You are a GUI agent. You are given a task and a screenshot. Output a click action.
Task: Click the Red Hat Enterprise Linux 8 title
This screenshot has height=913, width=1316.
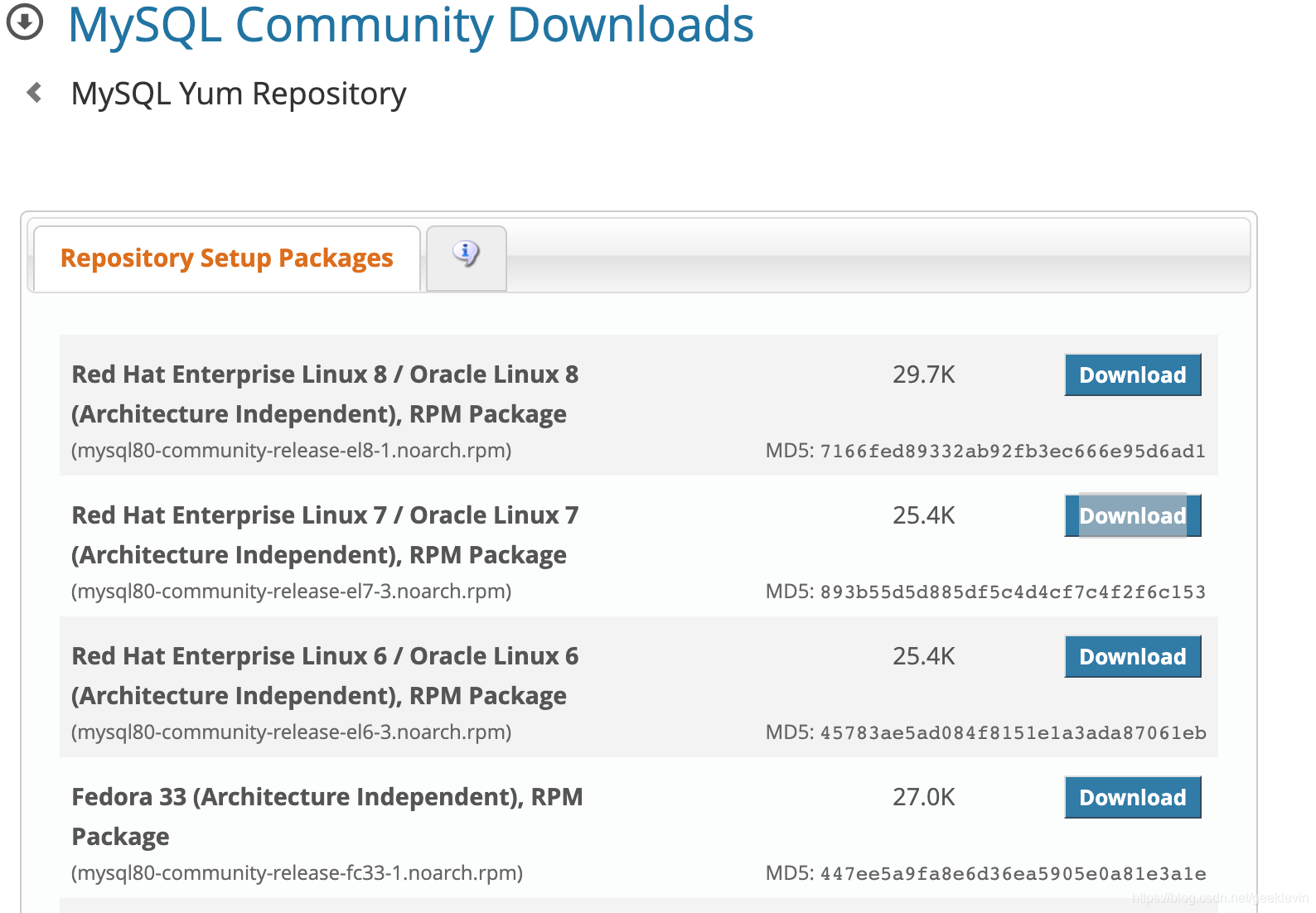click(325, 394)
